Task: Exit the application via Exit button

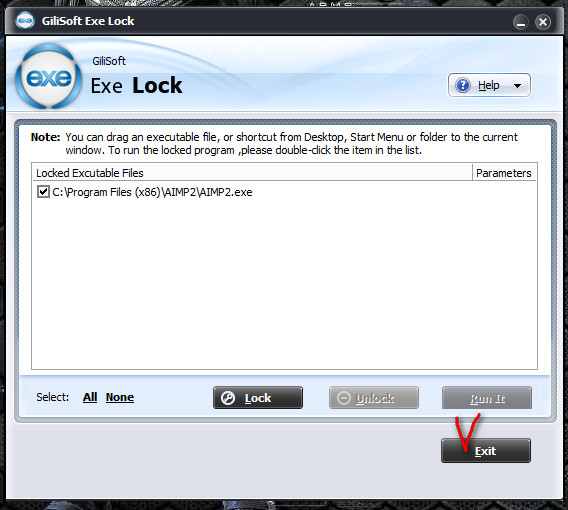Action: tap(486, 451)
